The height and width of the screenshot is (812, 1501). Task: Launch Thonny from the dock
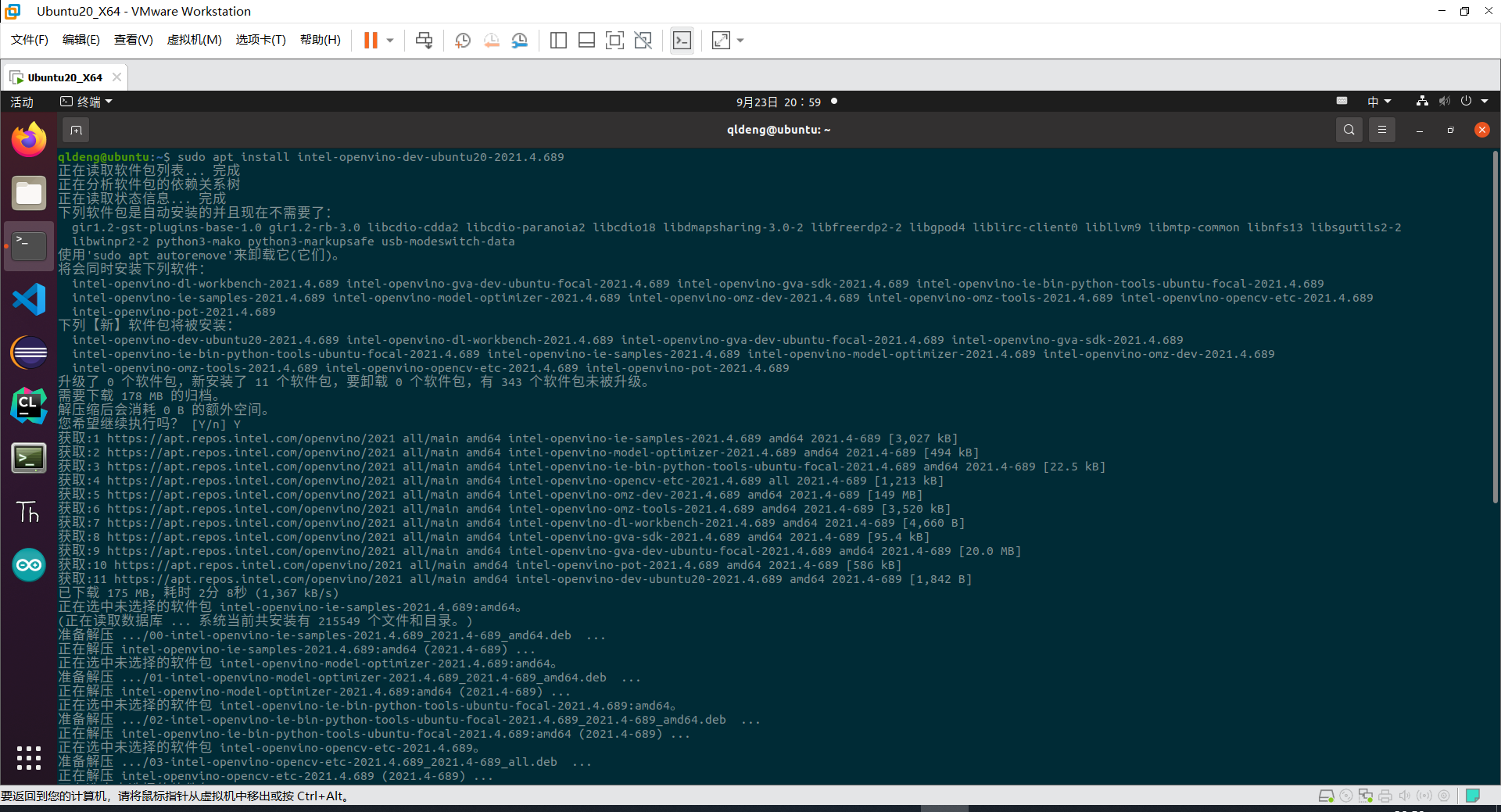click(29, 512)
